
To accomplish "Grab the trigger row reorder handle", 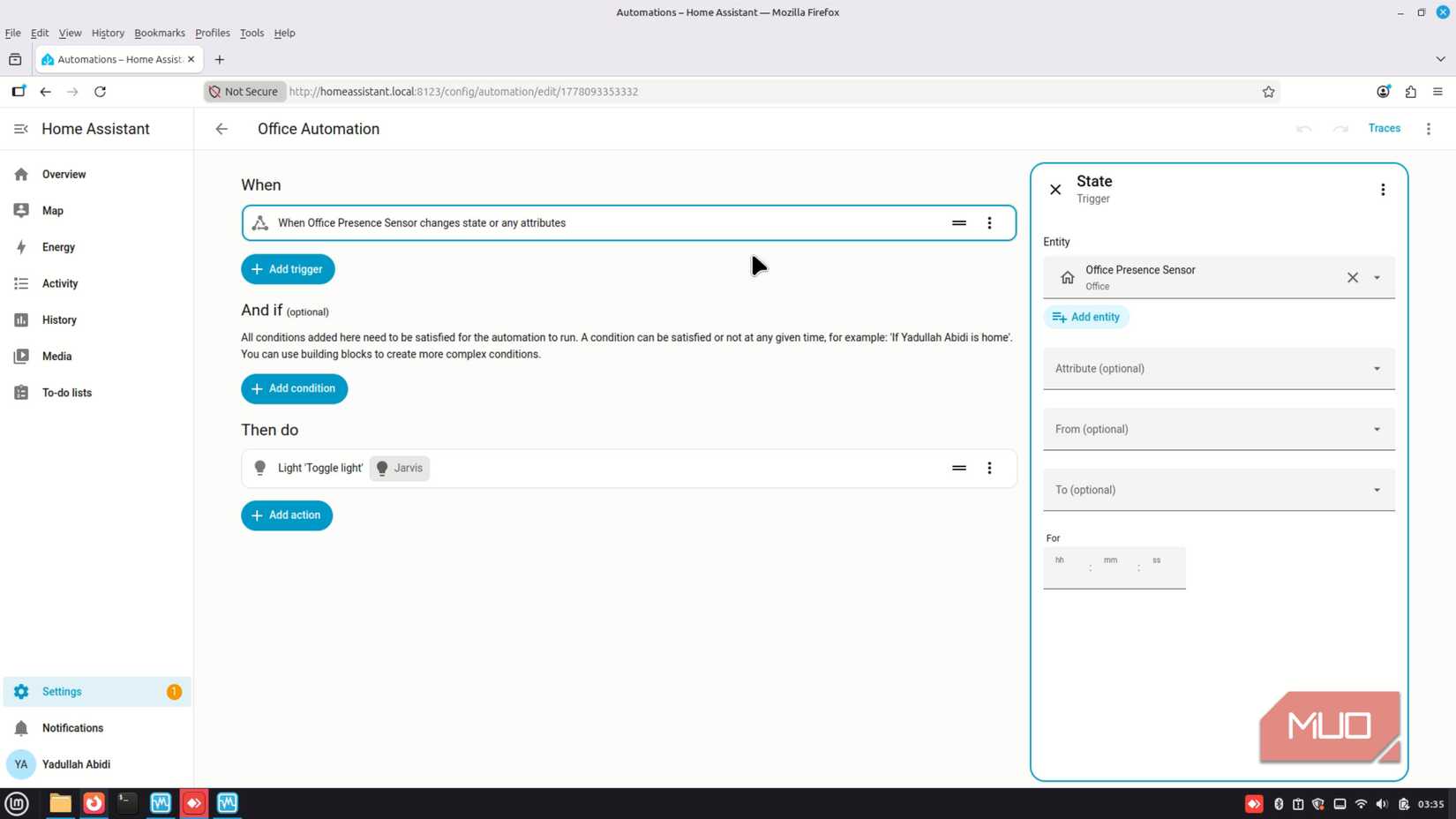I will click(959, 223).
